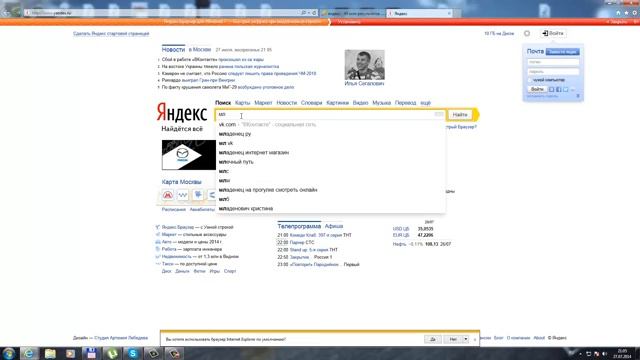640x360 pixels.
Task: Click the mail login field in Почта panel
Action: [x=553, y=62]
